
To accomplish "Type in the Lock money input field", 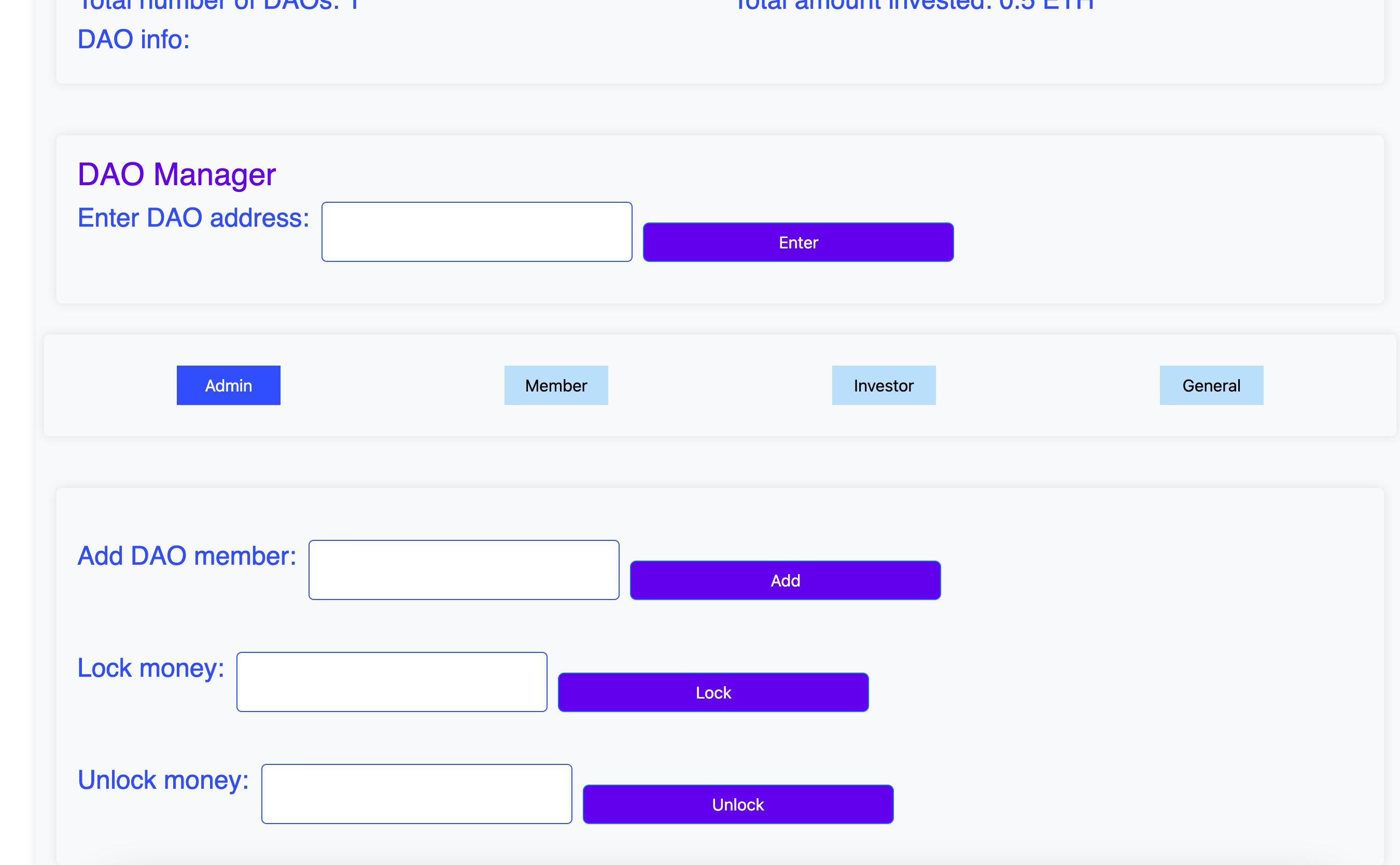I will tap(391, 681).
